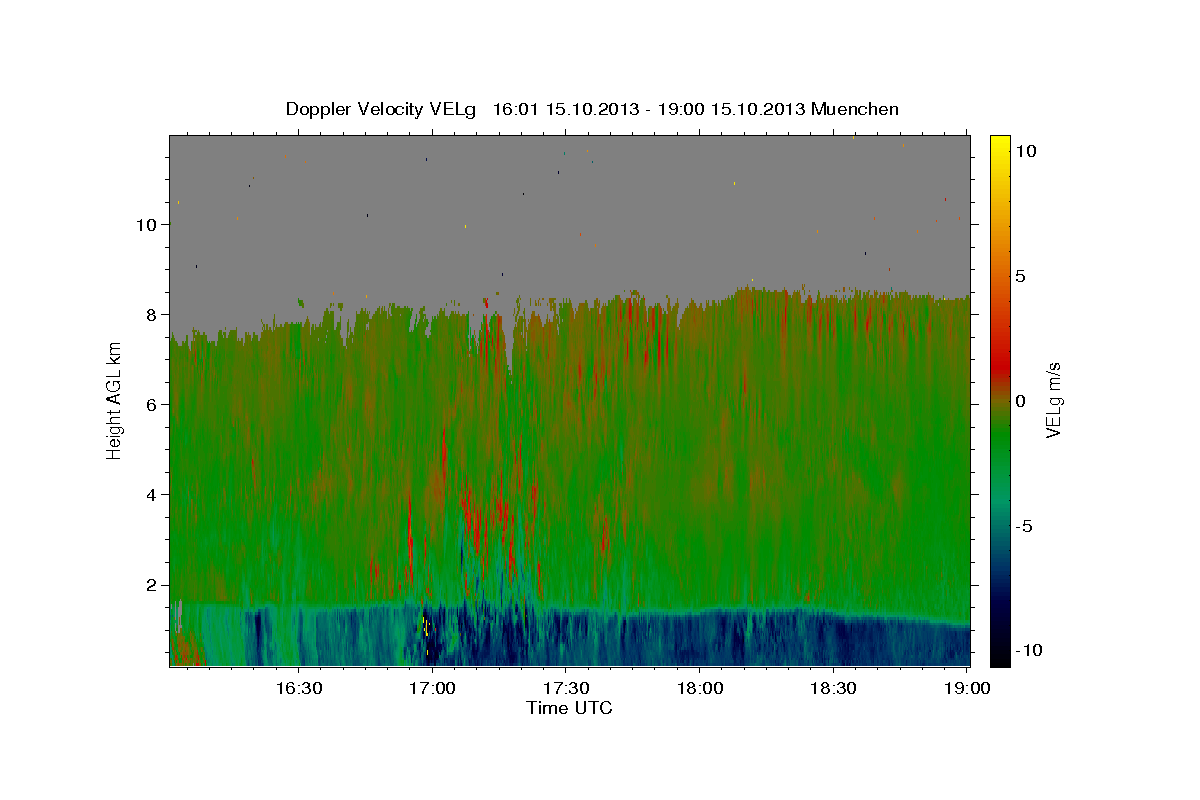Screen dimensions: 1200x800
Task: Click the colorbar value -5 label
Action: click(1023, 526)
